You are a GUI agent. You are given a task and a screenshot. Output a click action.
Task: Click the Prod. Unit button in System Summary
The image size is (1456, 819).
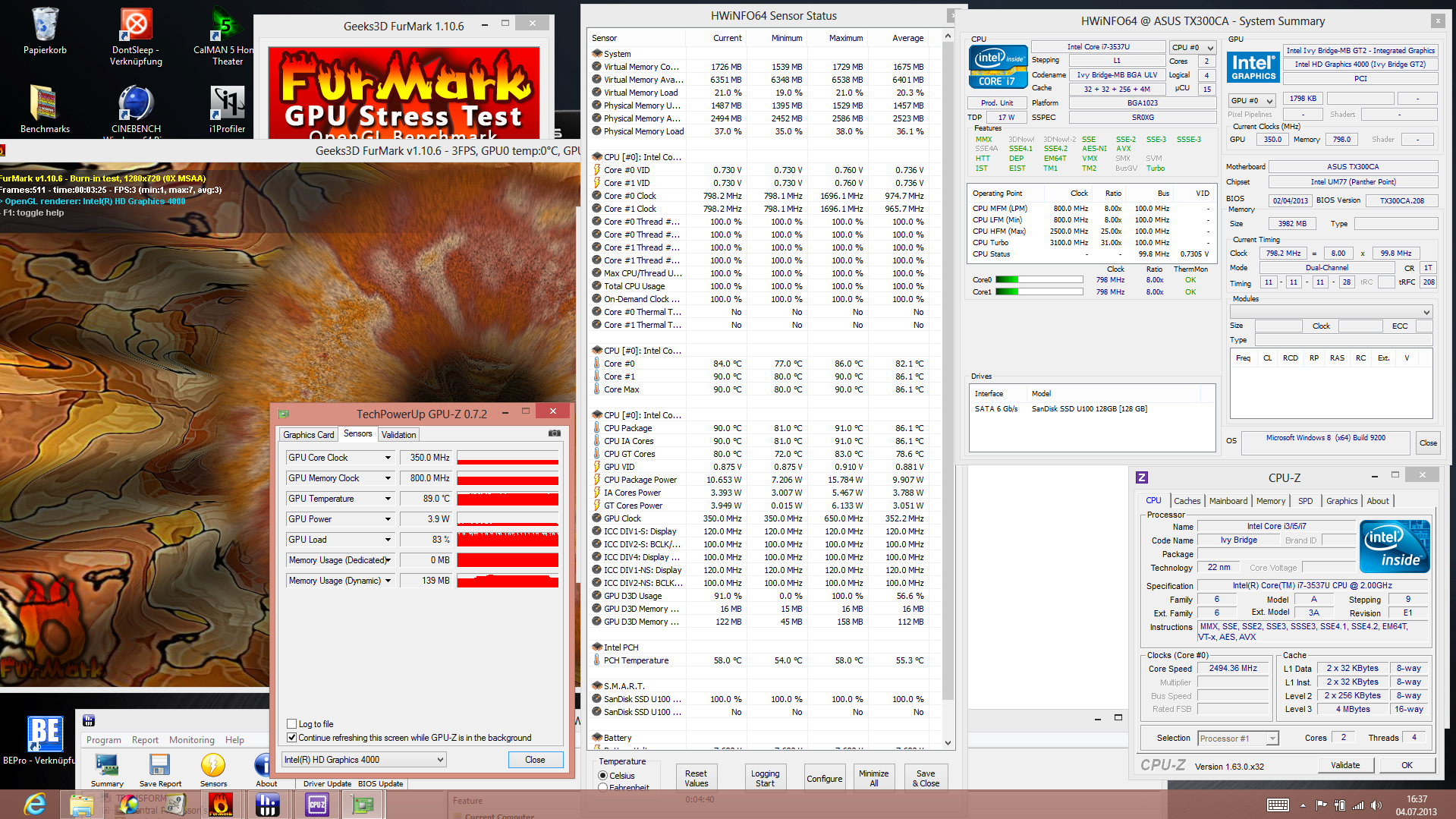point(997,103)
